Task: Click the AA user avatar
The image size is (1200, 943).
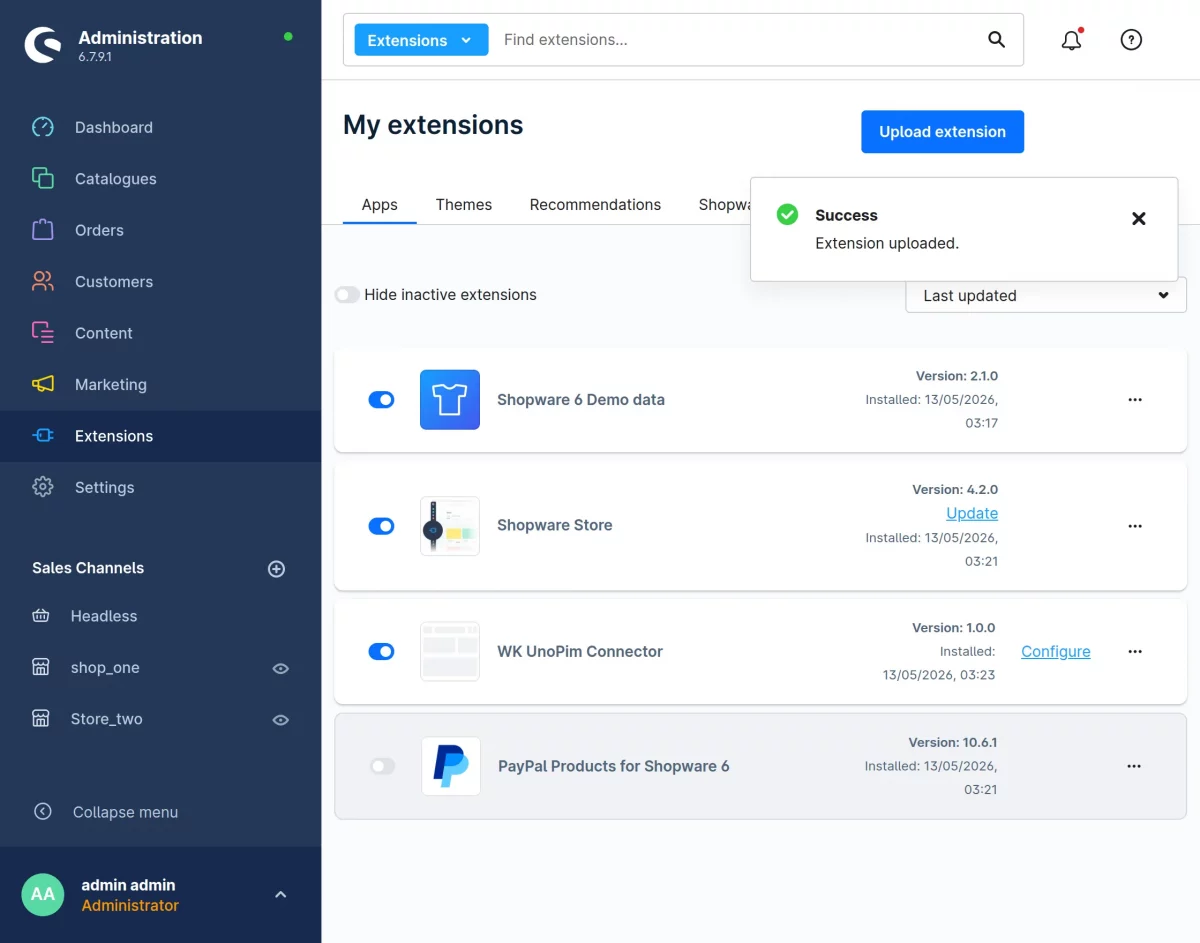Action: pos(42,895)
